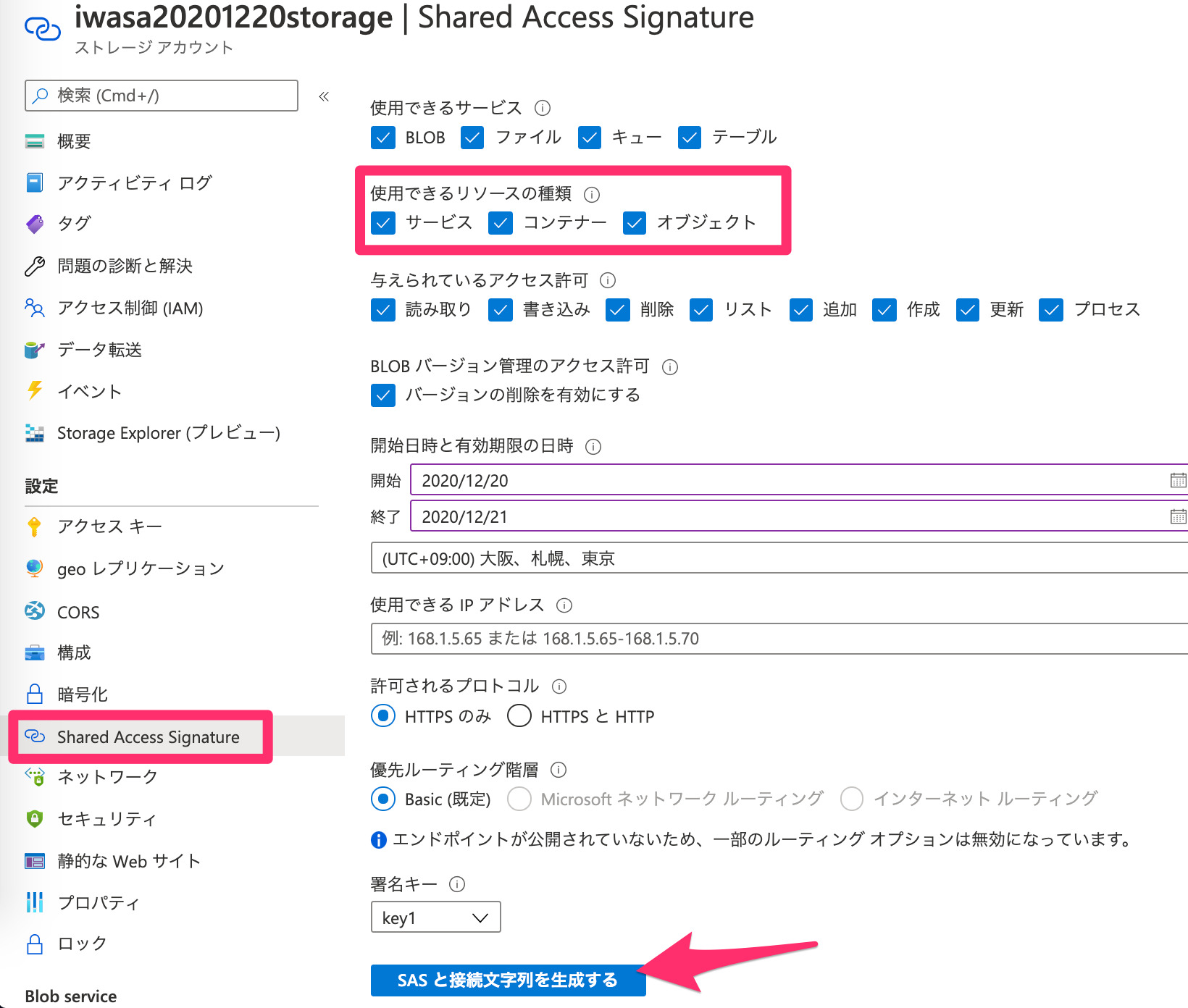
Task: Click the 暗号化 lock icon
Action: (34, 694)
